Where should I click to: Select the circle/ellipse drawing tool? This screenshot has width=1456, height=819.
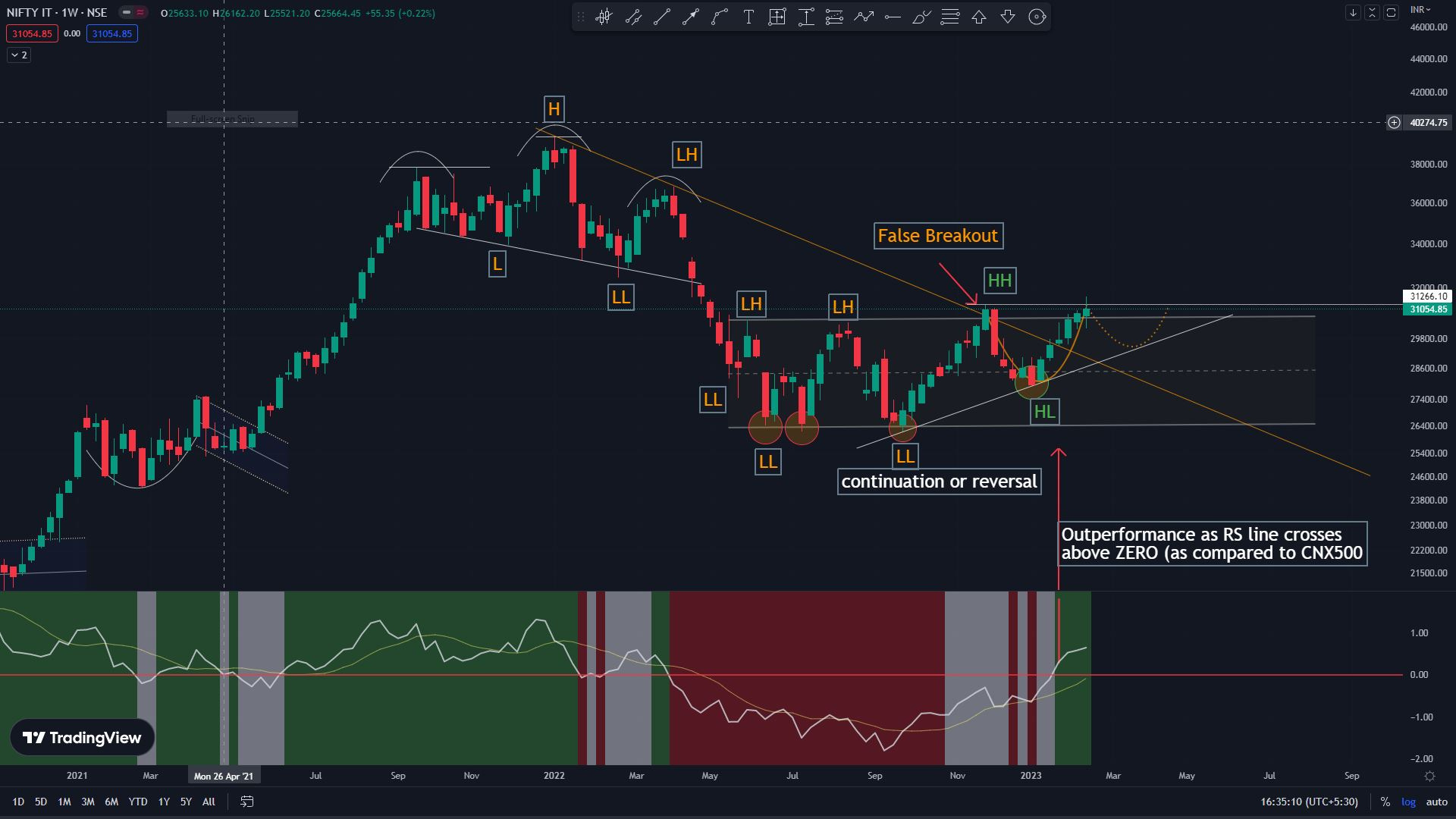pyautogui.click(x=1037, y=17)
